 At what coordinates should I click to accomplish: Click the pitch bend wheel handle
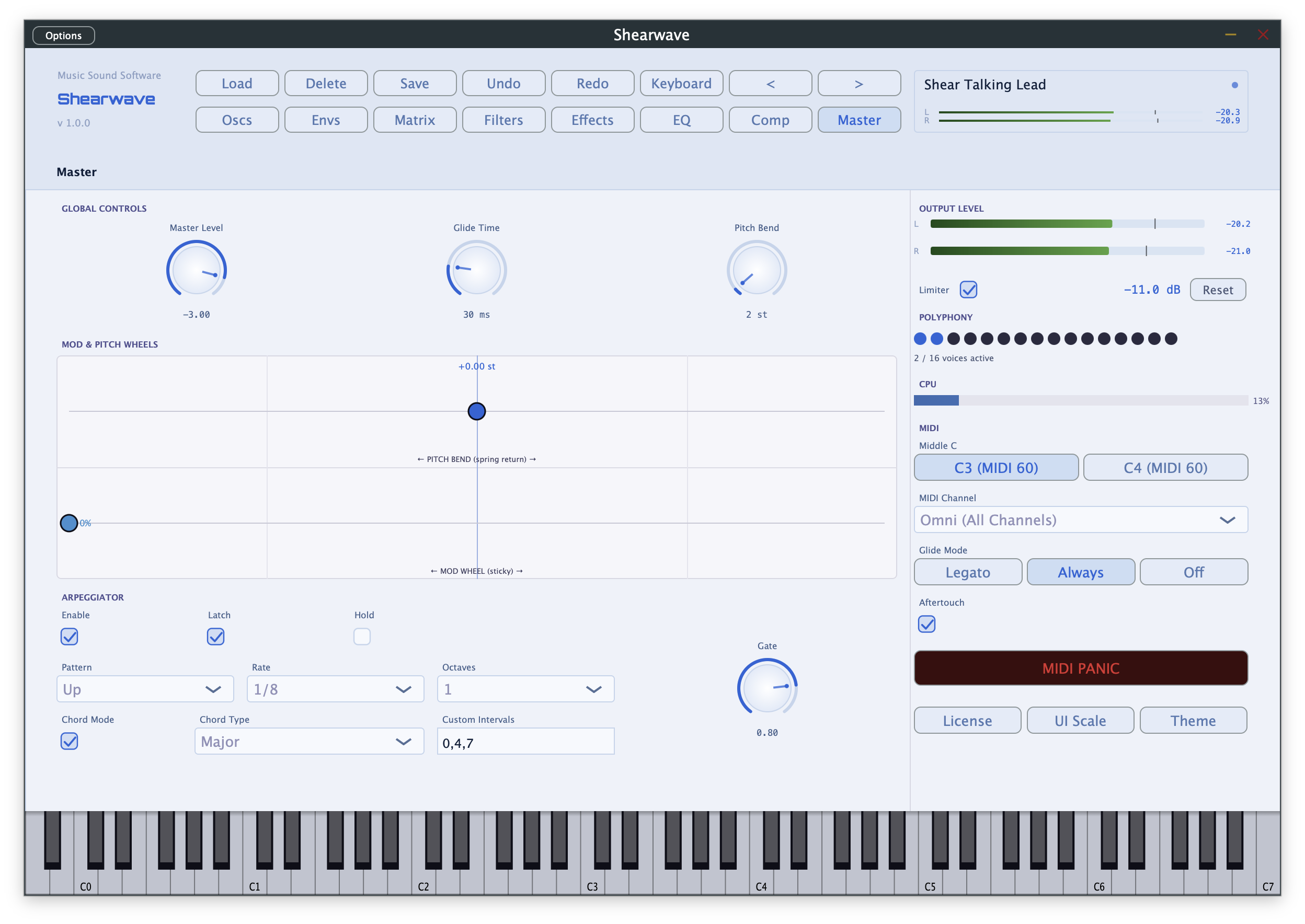(x=476, y=411)
